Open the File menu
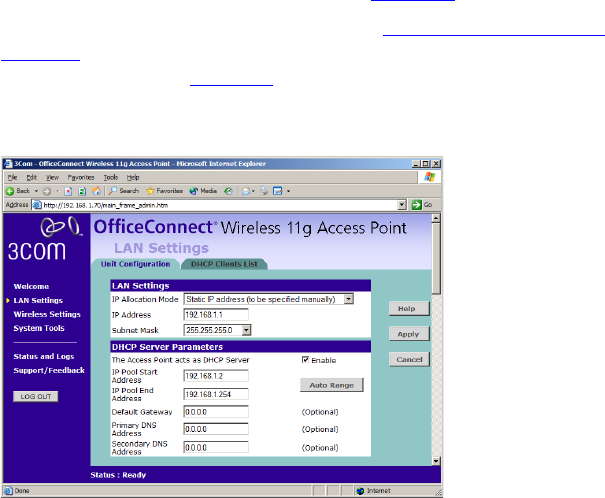This screenshot has width=605, height=498. (13, 177)
